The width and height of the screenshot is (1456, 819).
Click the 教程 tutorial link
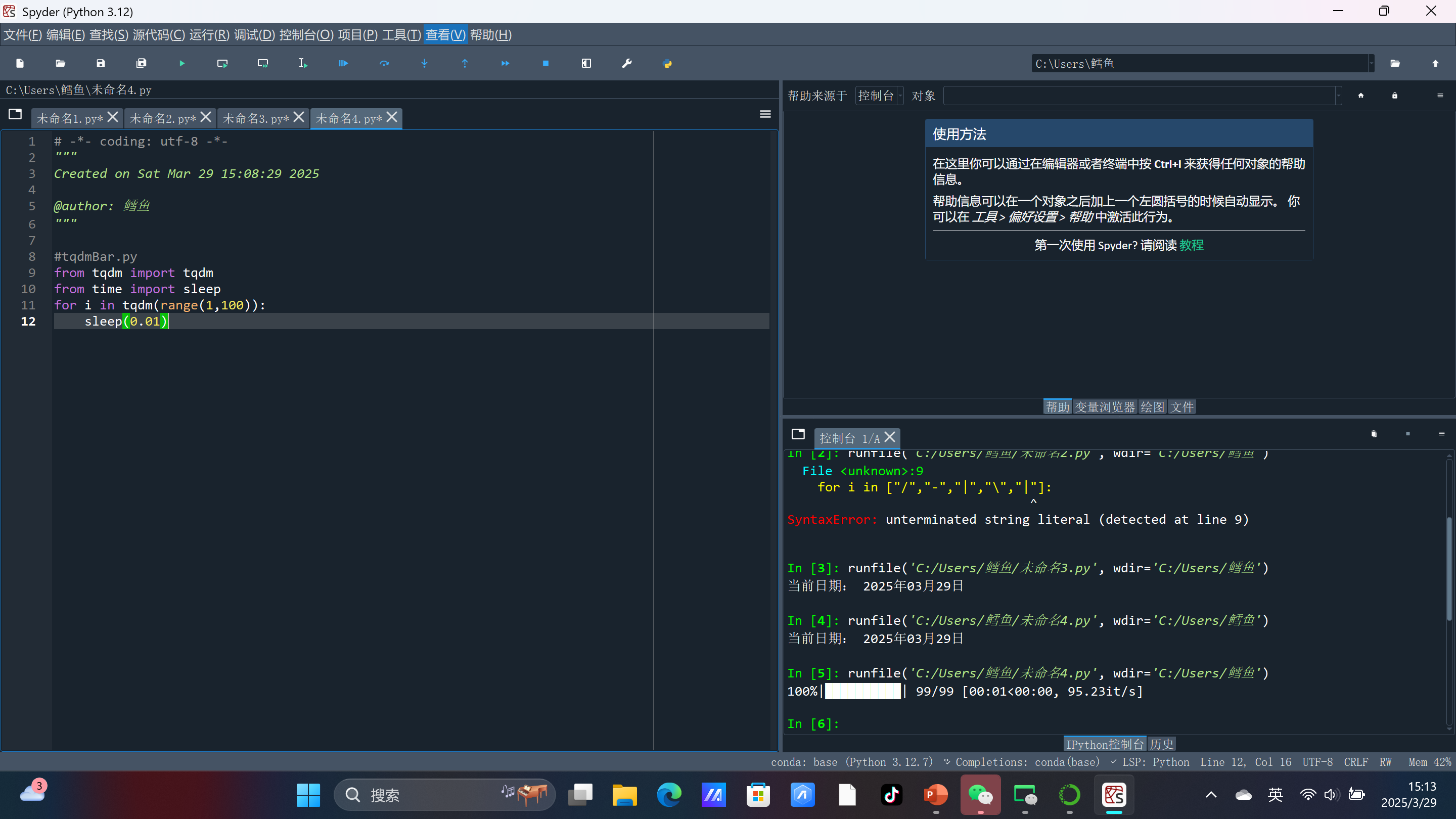tap(1191, 245)
